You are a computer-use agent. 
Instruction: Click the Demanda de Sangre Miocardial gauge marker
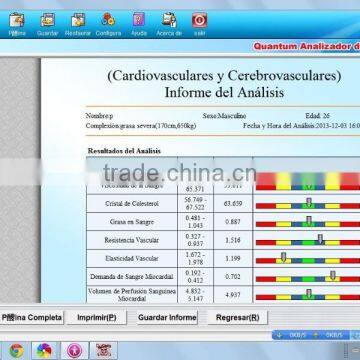[333, 275]
